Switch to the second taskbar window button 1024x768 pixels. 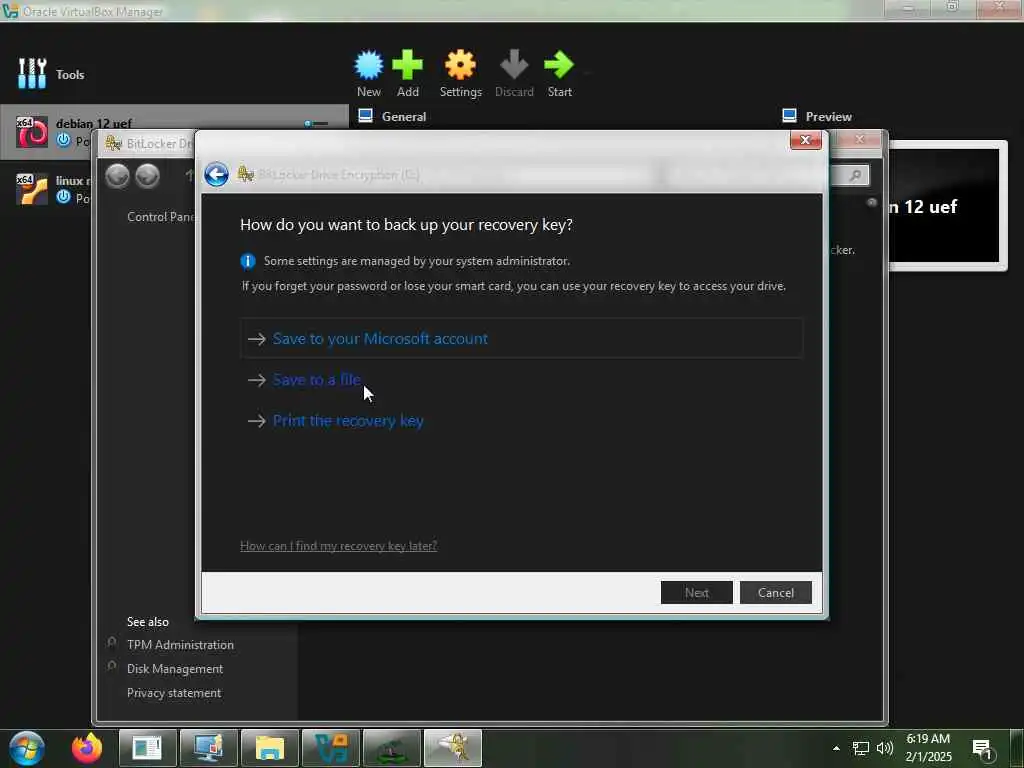(209, 748)
